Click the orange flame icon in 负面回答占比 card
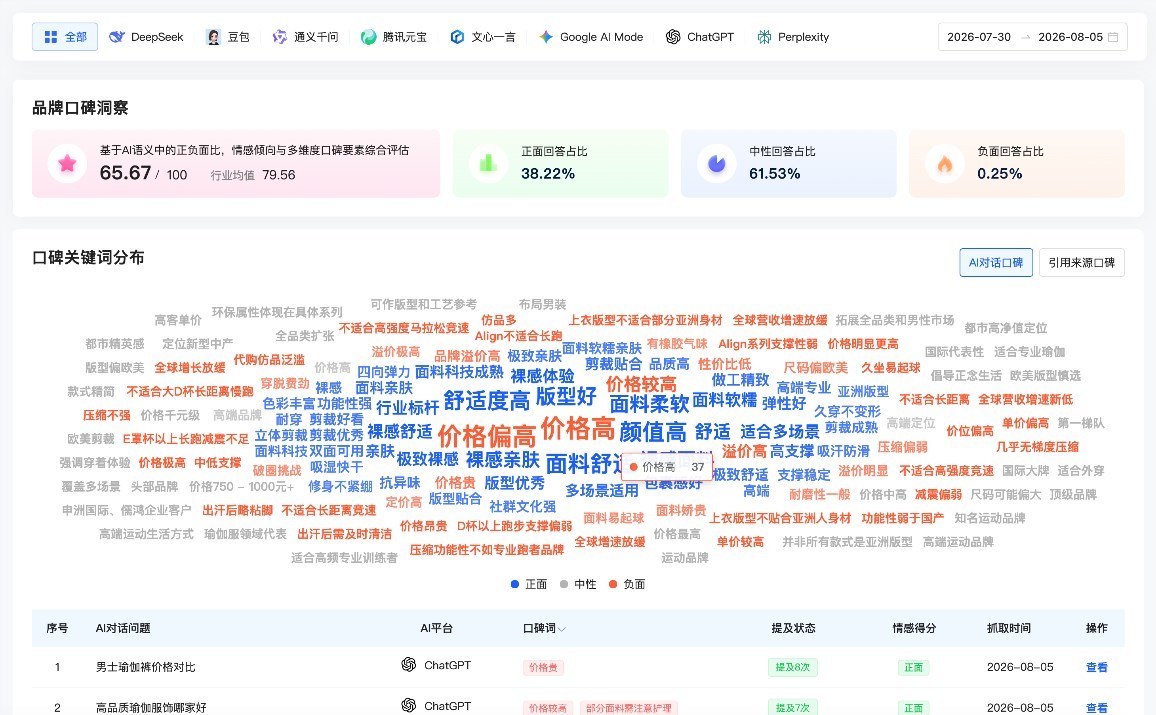Screen dimensions: 1156x715 (944, 163)
